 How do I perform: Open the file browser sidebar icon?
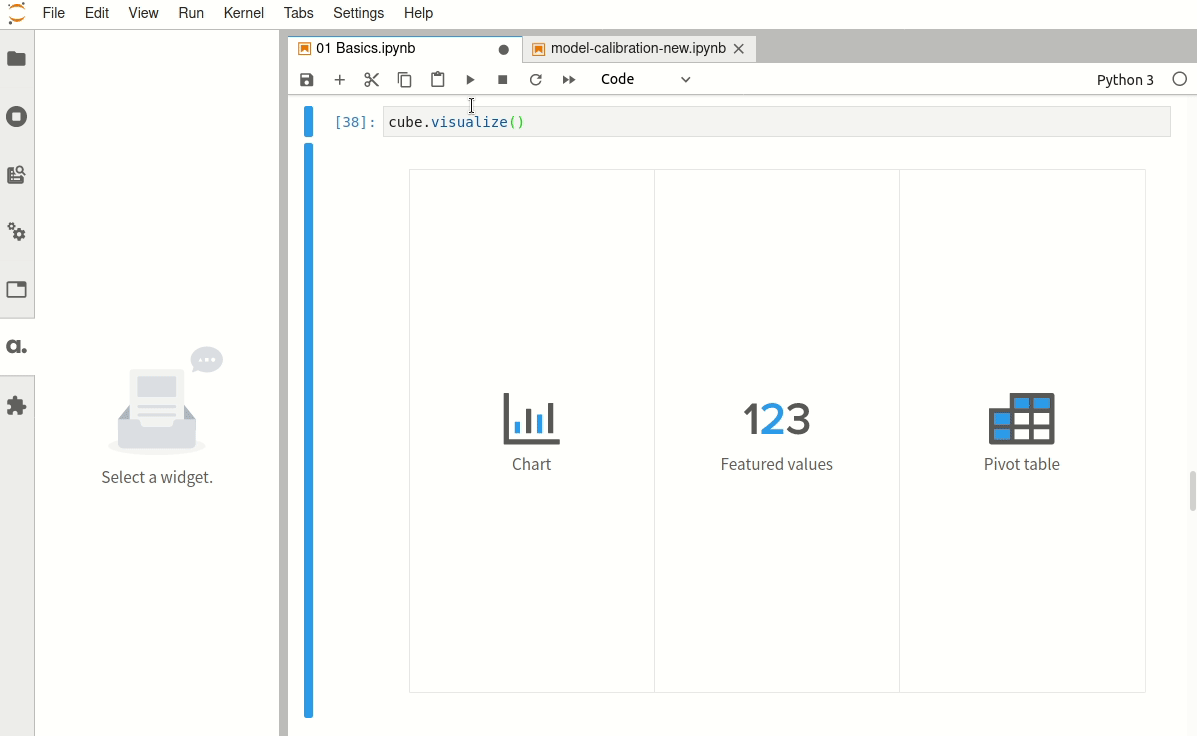(16, 59)
